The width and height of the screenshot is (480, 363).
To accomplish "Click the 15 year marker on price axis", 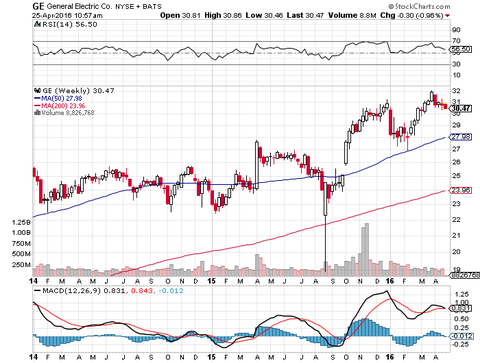I will point(211,281).
